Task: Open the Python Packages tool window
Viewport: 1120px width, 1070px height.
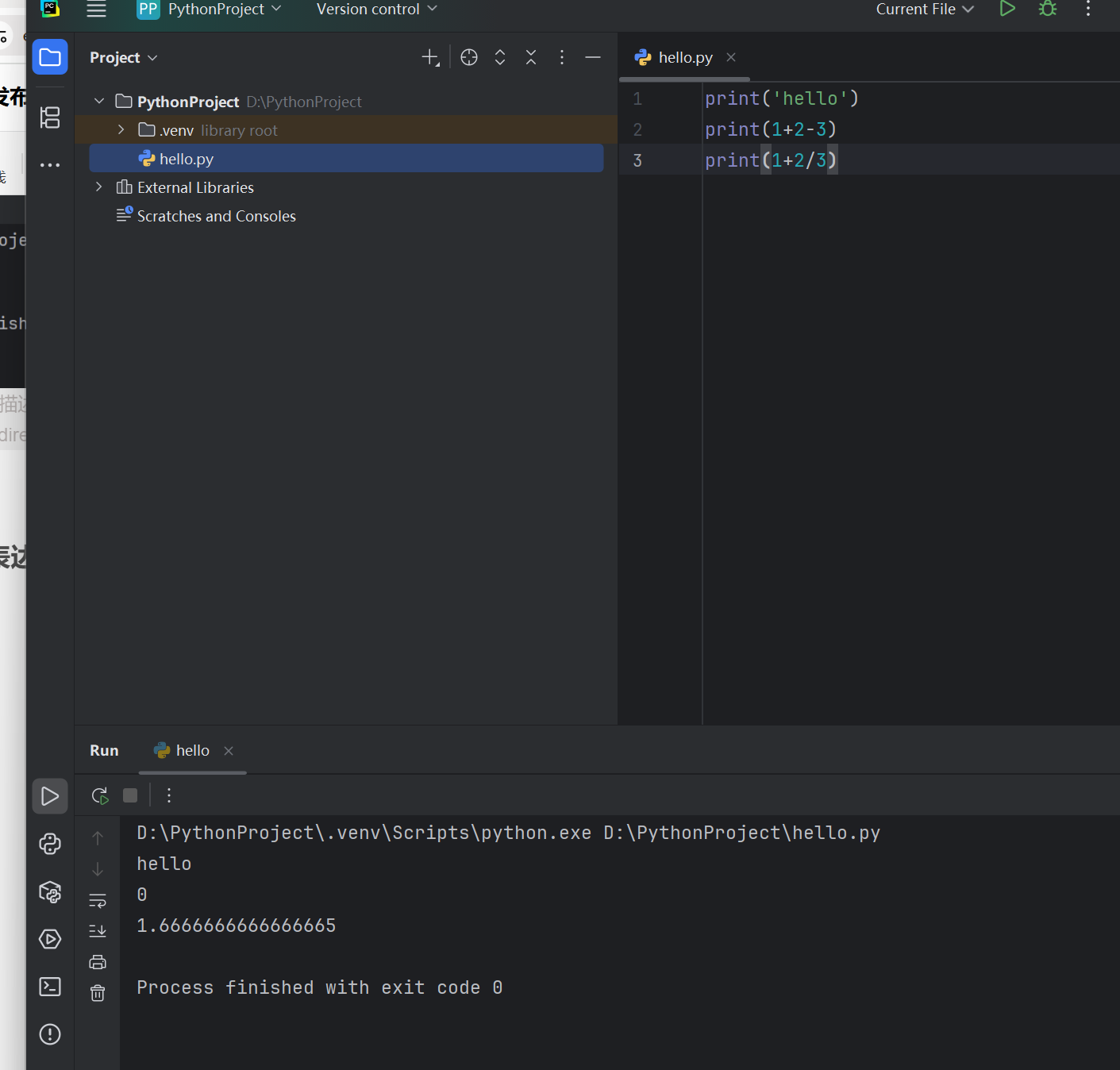Action: tap(50, 891)
